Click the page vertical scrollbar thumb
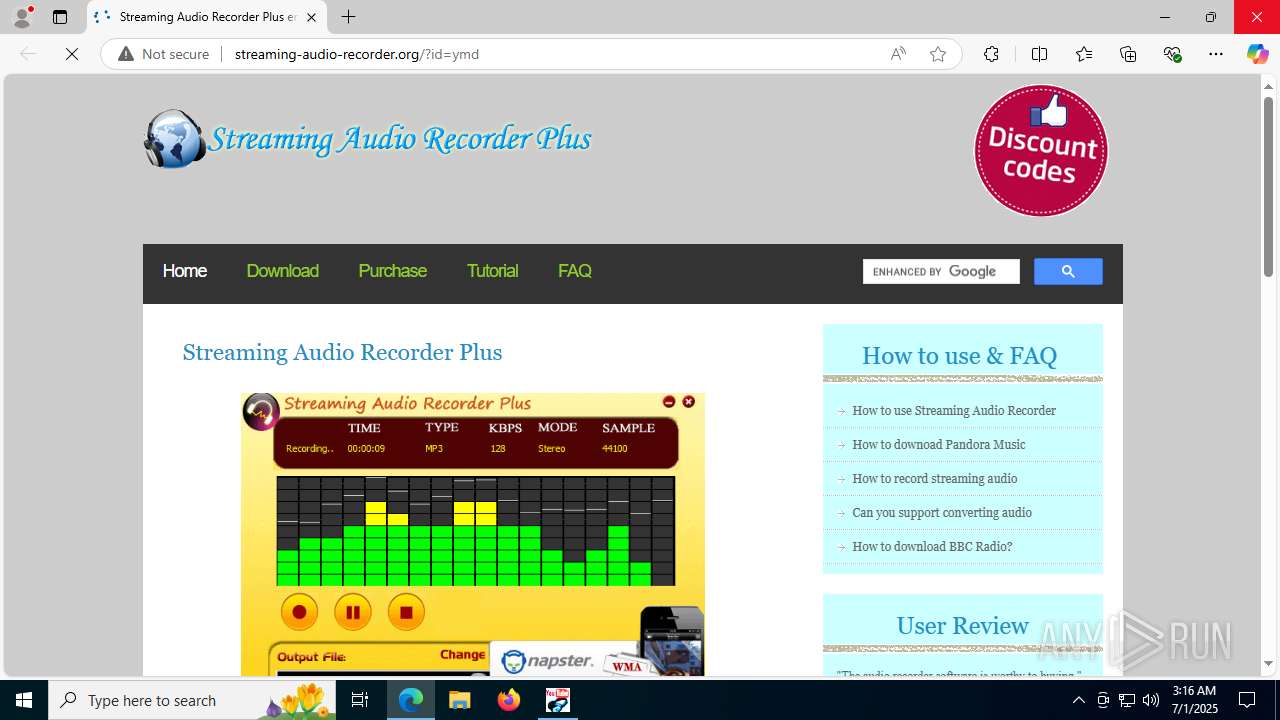Image resolution: width=1280 pixels, height=720 pixels. 1268,187
